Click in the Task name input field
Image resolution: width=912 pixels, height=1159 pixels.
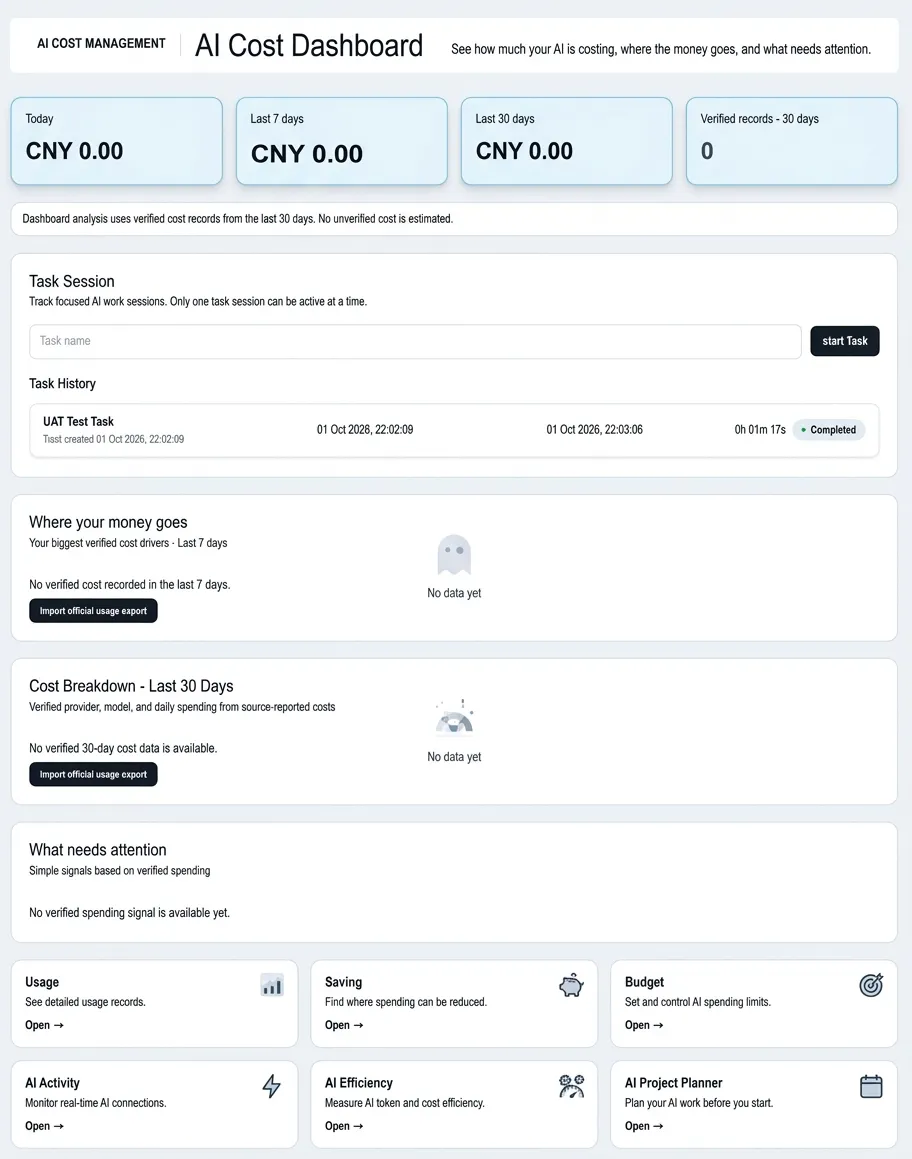pyautogui.click(x=415, y=341)
